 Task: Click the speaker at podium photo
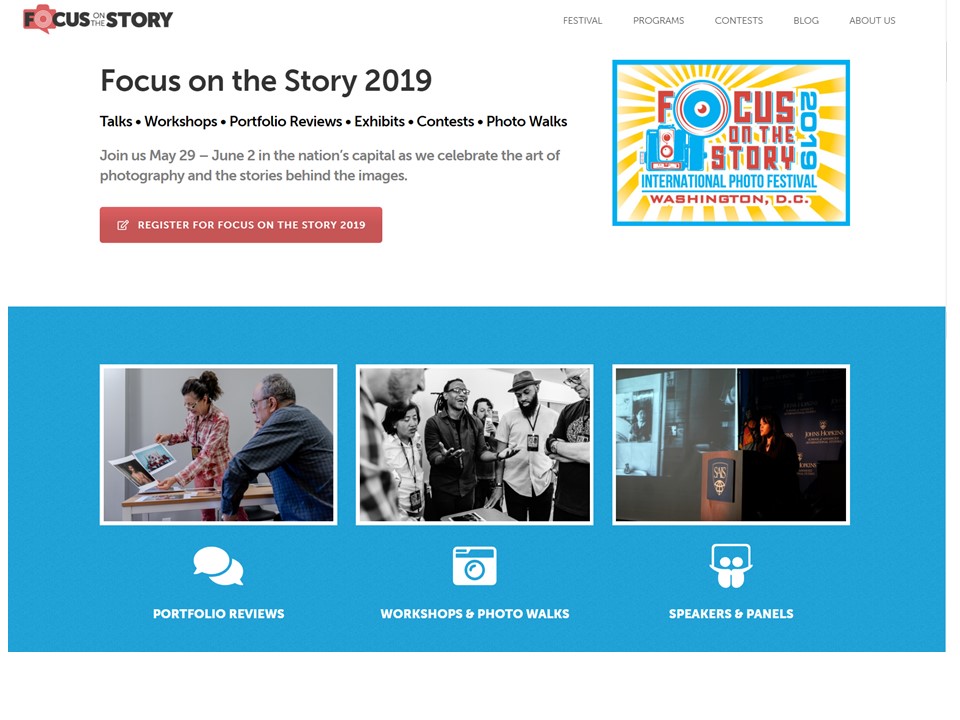(x=731, y=444)
